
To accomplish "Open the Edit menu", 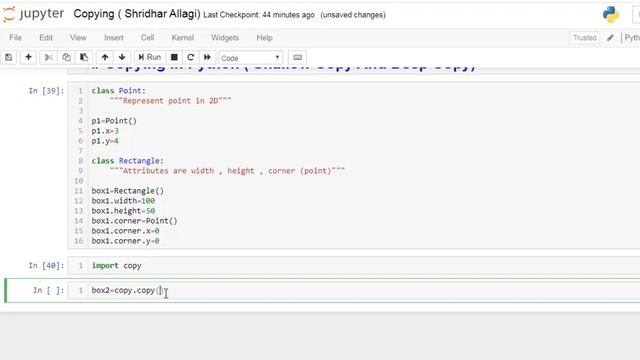I will 46,38.
